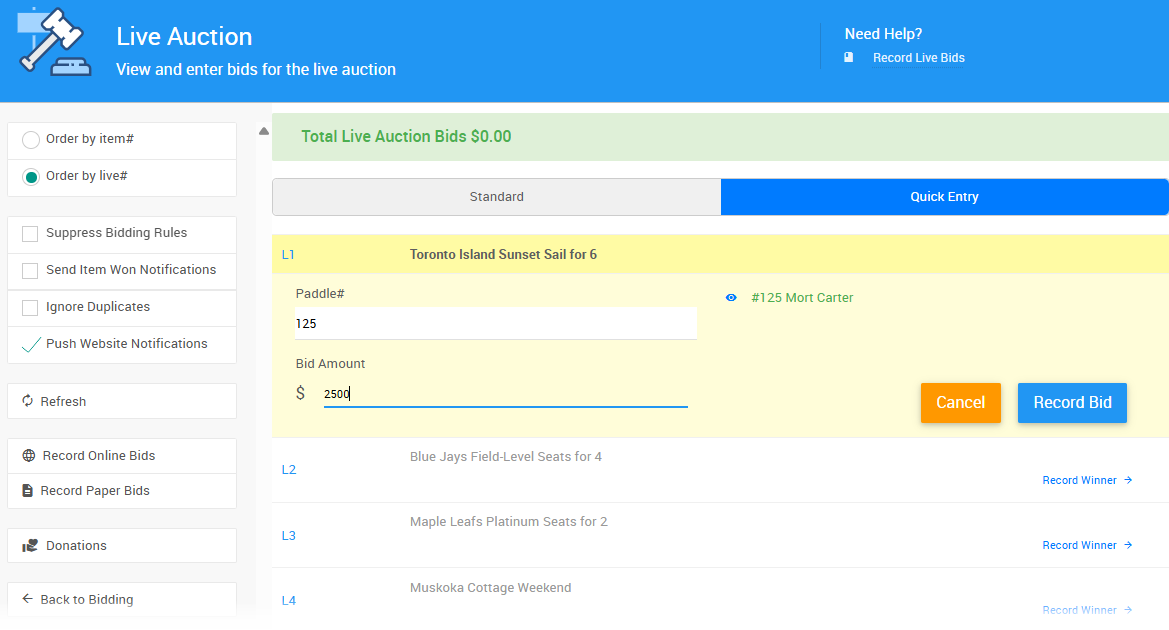The height and width of the screenshot is (630, 1169).
Task: Select the Order by live# radio button
Action: click(31, 177)
